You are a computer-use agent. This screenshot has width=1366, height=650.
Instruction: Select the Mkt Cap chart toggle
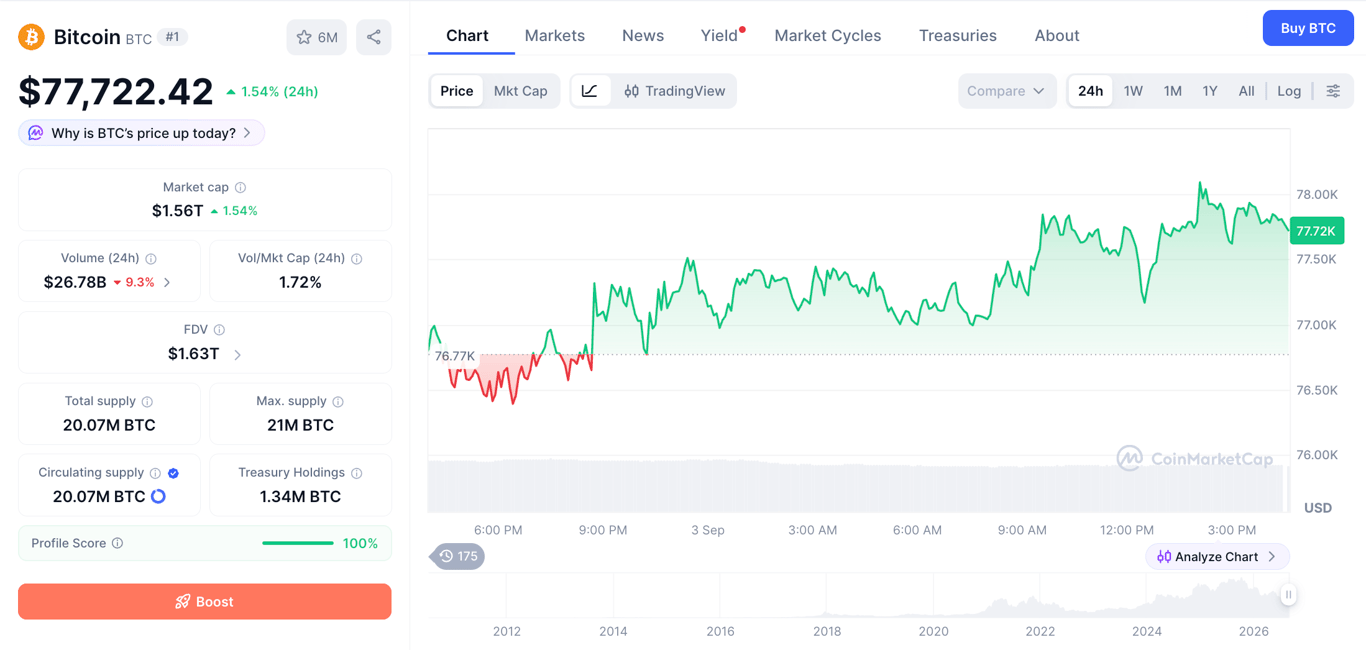(521, 91)
